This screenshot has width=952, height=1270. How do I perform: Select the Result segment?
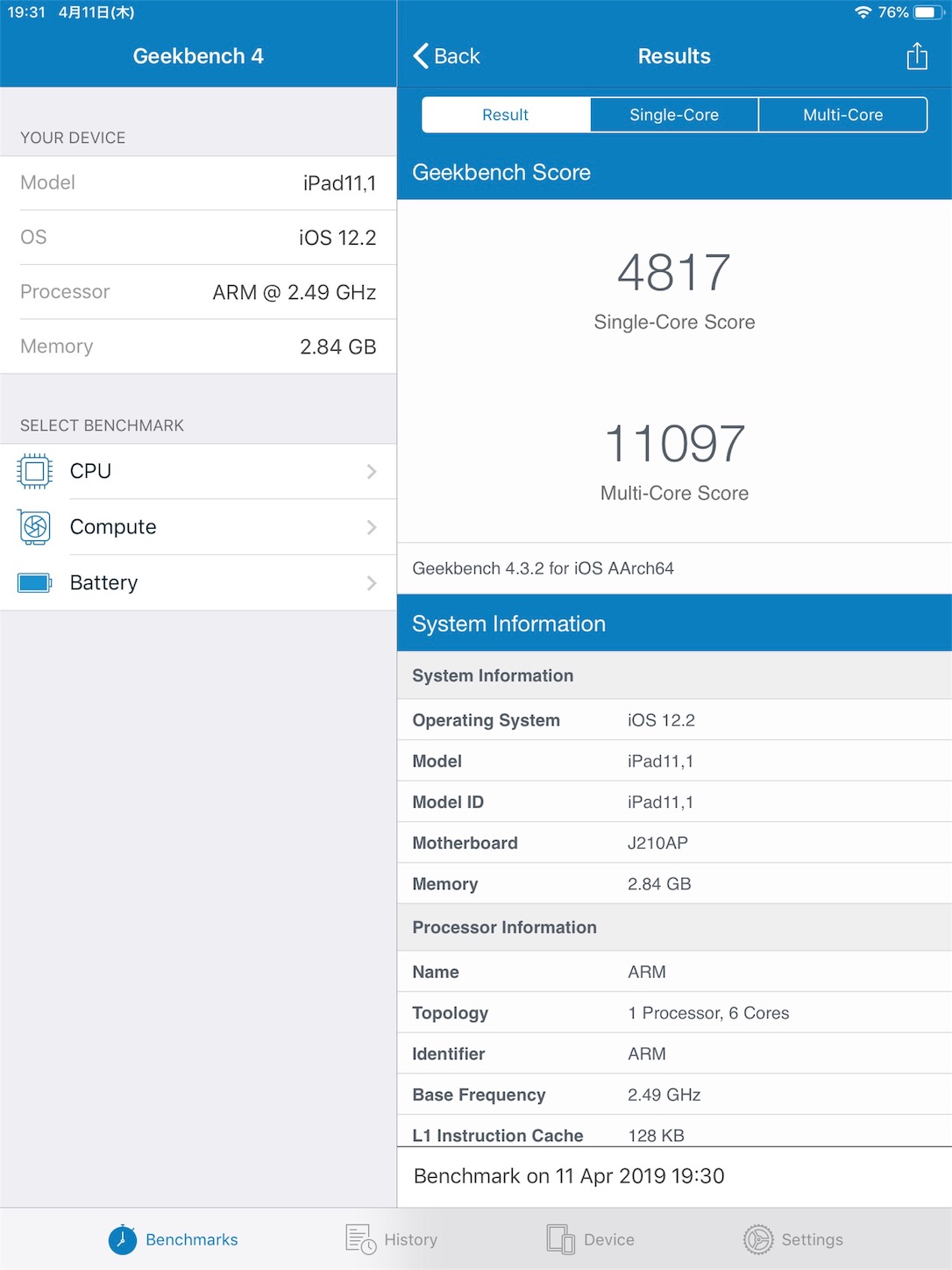pos(506,115)
